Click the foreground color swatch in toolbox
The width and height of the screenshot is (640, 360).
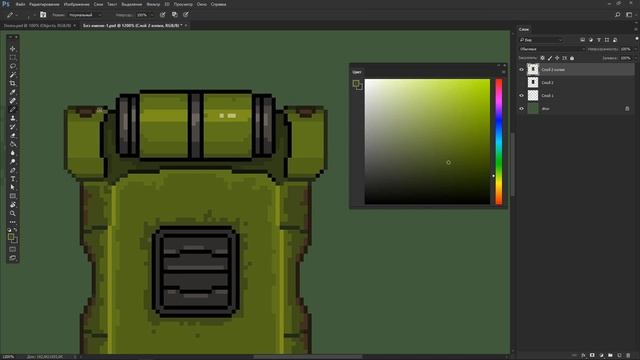tap(11, 237)
